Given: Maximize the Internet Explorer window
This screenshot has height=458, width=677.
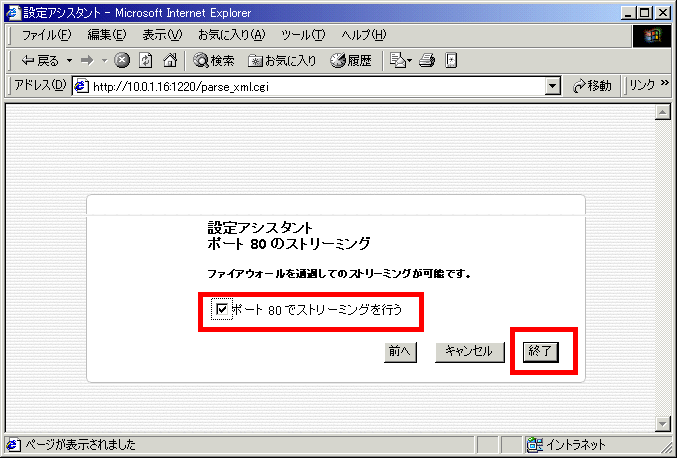Looking at the screenshot, I should pos(644,13).
